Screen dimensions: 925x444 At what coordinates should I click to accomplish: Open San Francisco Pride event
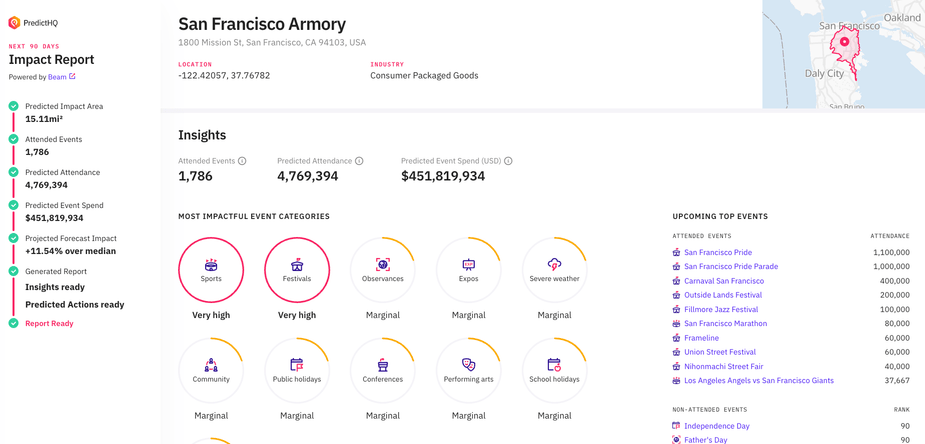pos(718,252)
